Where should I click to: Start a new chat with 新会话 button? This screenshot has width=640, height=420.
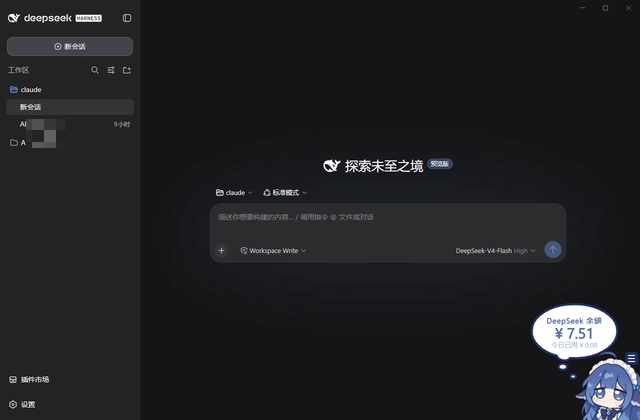coord(70,47)
